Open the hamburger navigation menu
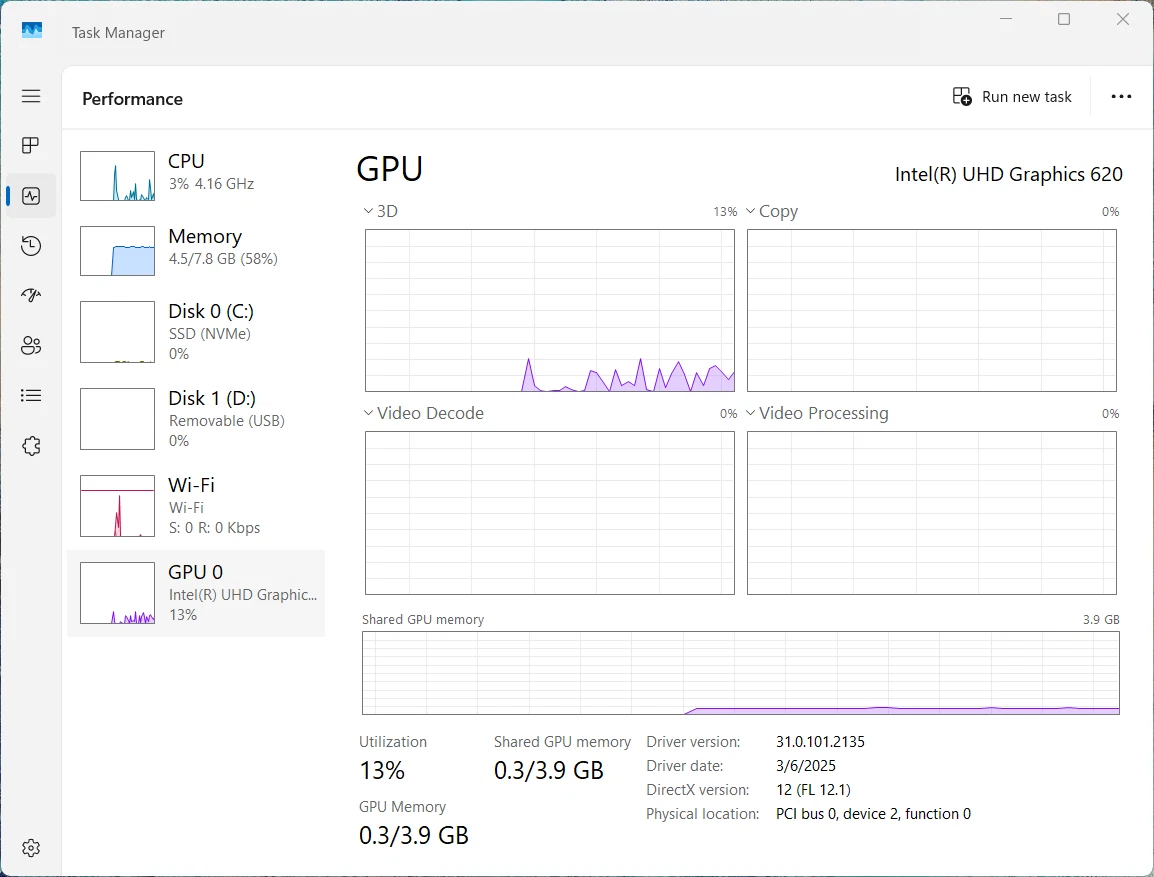The width and height of the screenshot is (1154, 877). [x=31, y=96]
